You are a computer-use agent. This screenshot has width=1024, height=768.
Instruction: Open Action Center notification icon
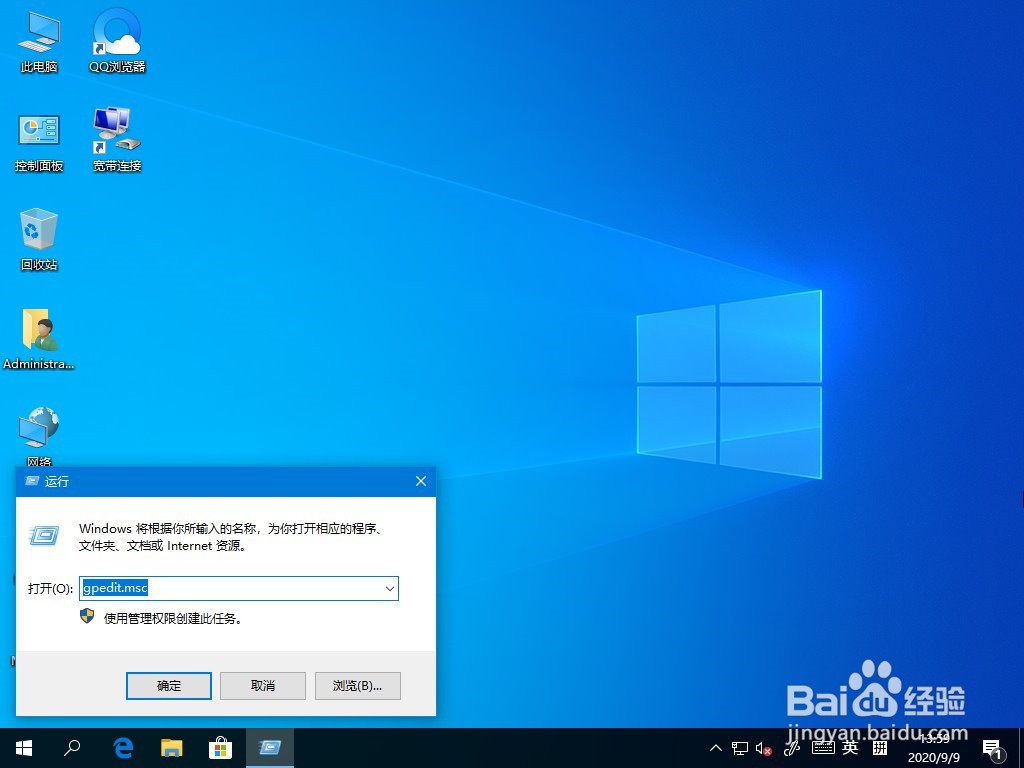(x=992, y=747)
